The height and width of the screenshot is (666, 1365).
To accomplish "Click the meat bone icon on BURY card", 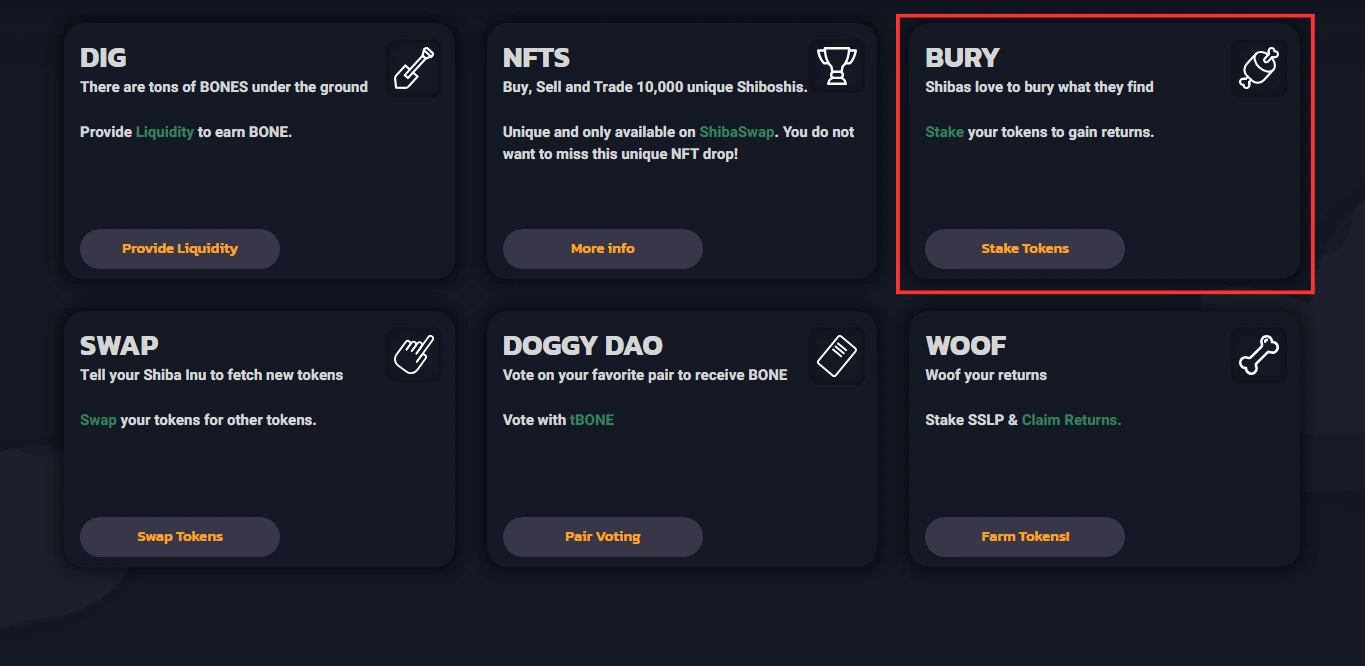I will pos(1259,68).
